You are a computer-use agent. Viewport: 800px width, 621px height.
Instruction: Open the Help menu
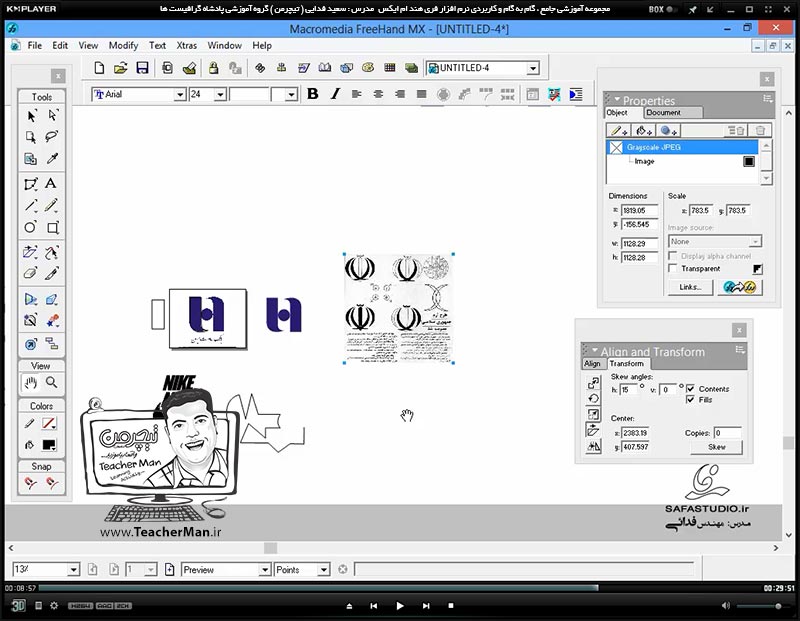[262, 45]
